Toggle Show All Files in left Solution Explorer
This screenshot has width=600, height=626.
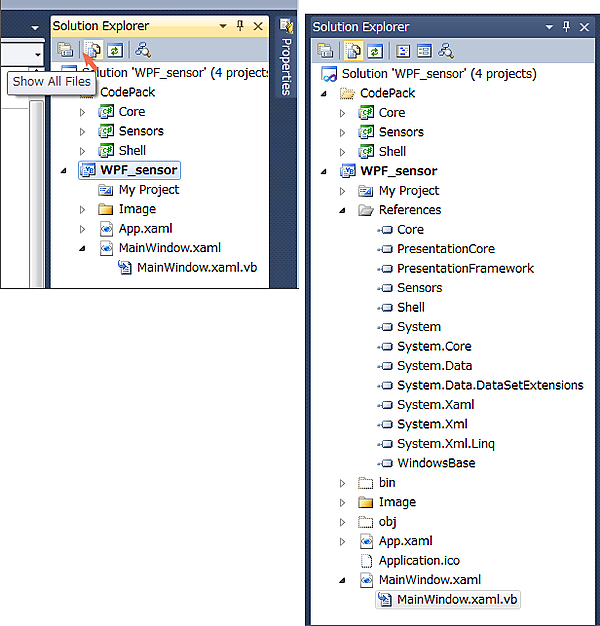pos(93,50)
